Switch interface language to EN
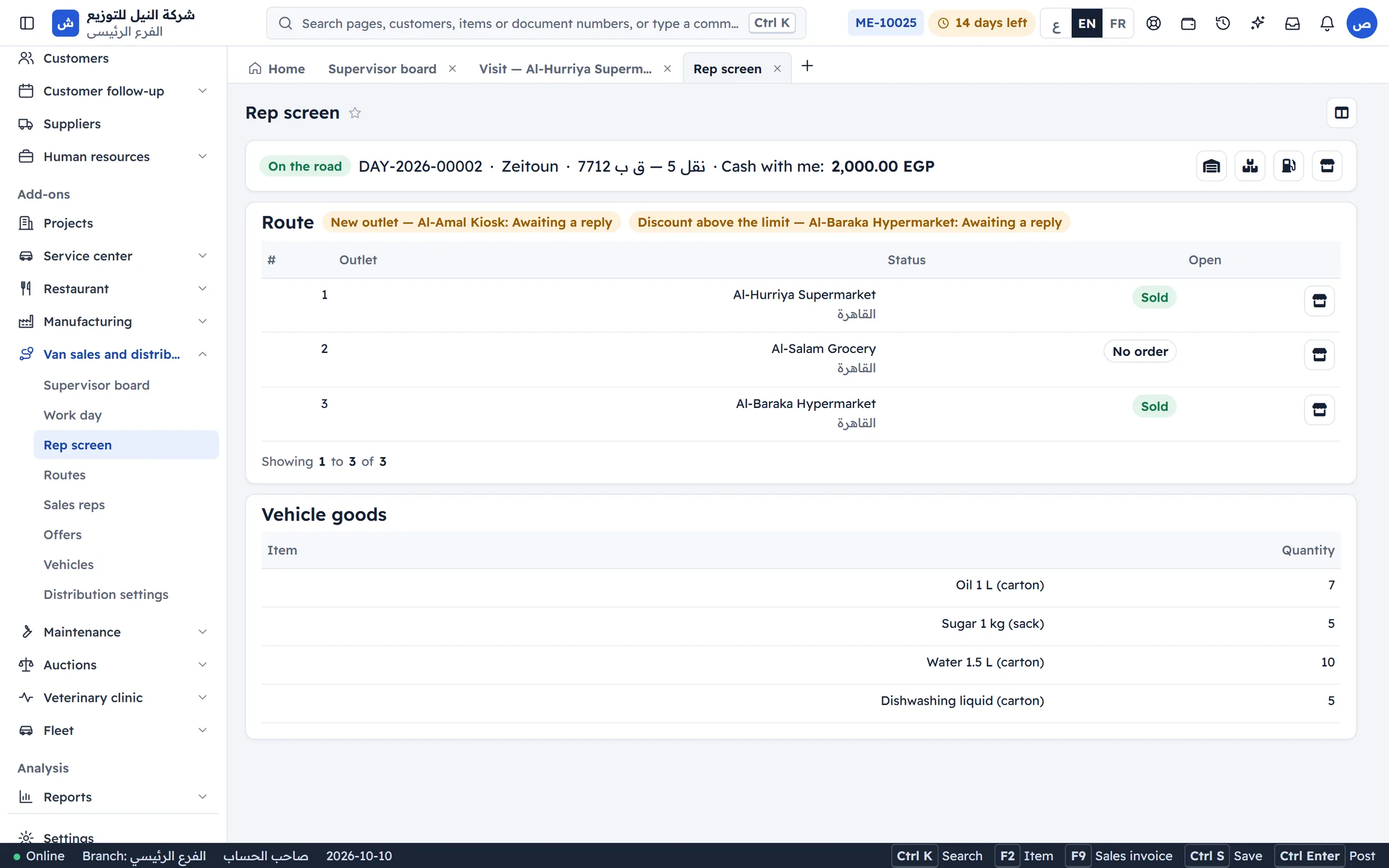This screenshot has height=868, width=1389. tap(1087, 23)
